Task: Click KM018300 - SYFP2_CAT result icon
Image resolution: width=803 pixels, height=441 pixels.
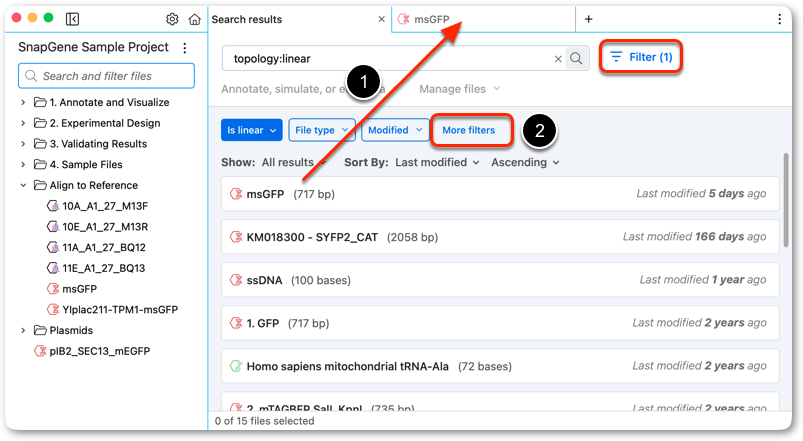Action: tap(236, 237)
